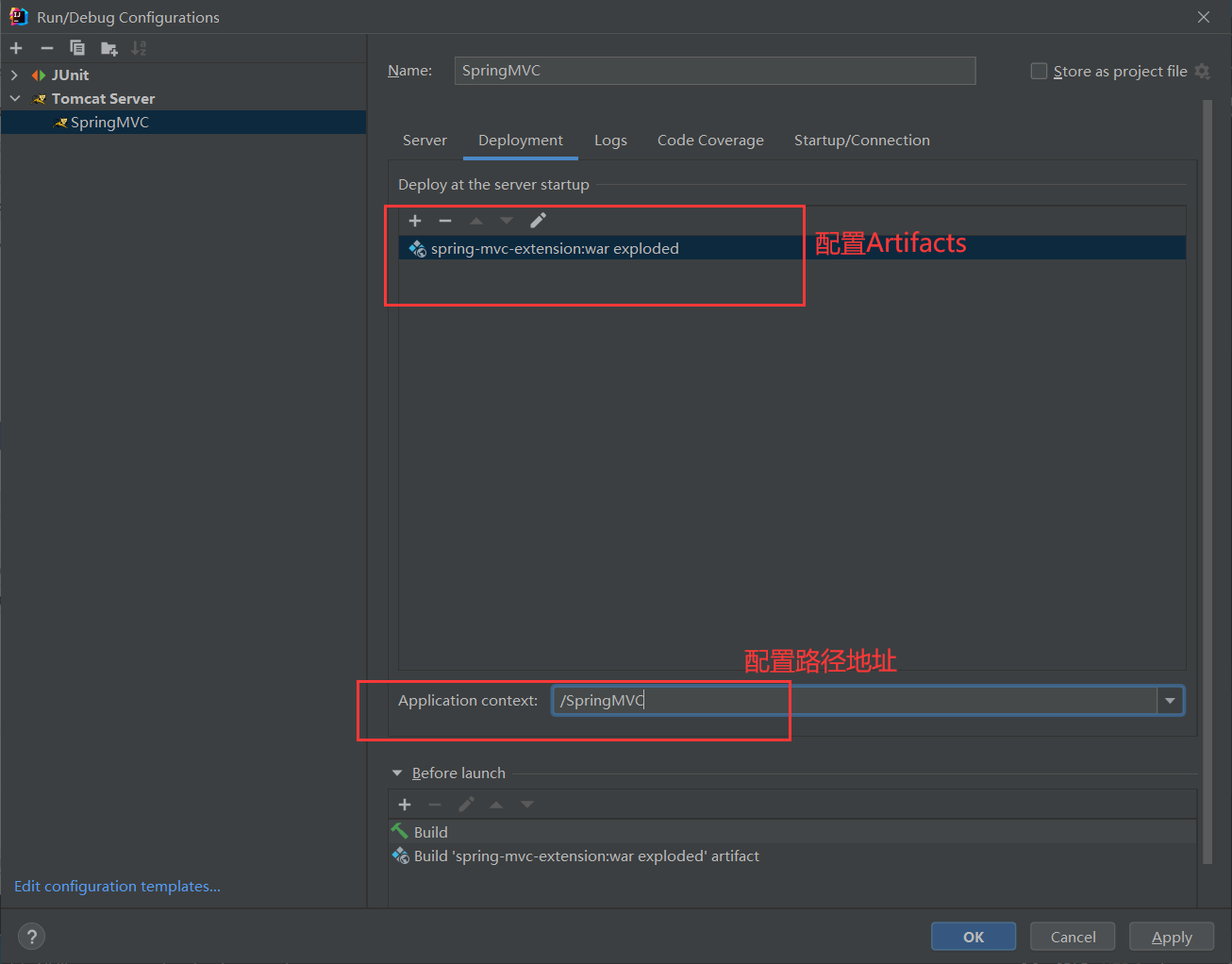The width and height of the screenshot is (1232, 964).
Task: Apply the configuration changes
Action: click(x=1172, y=937)
